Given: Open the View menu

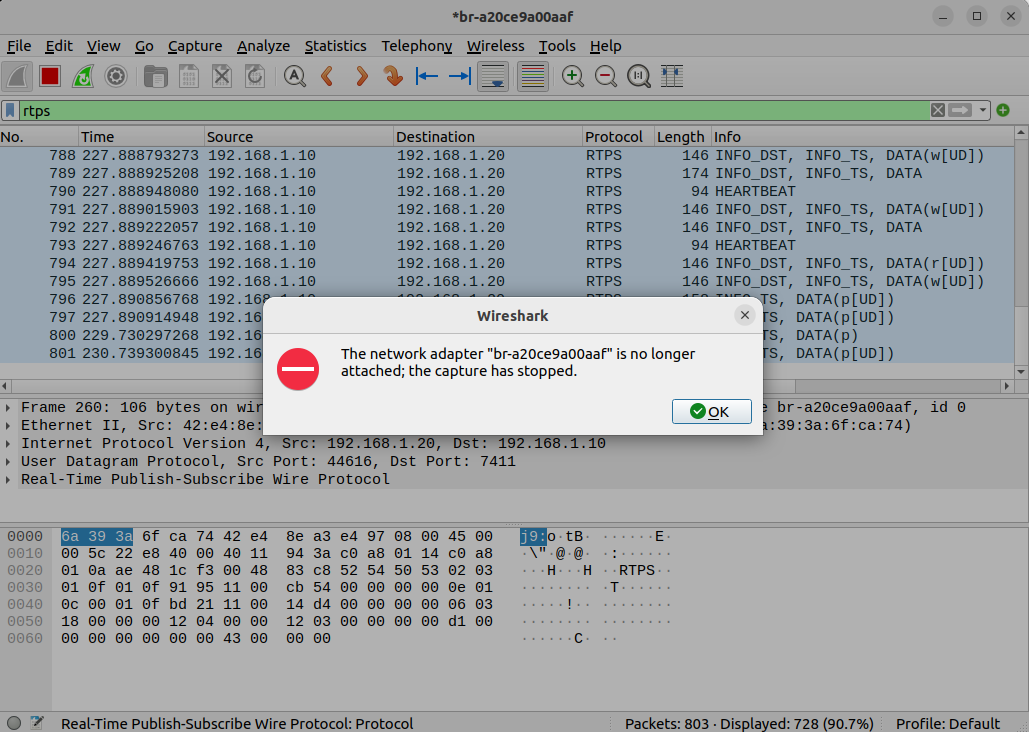Looking at the screenshot, I should coord(104,46).
